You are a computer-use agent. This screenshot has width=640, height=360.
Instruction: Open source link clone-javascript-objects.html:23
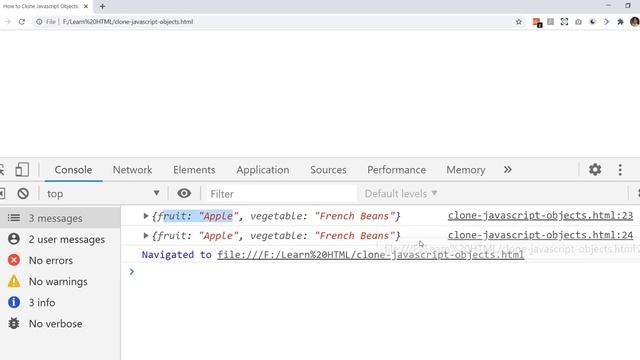pyautogui.click(x=540, y=216)
